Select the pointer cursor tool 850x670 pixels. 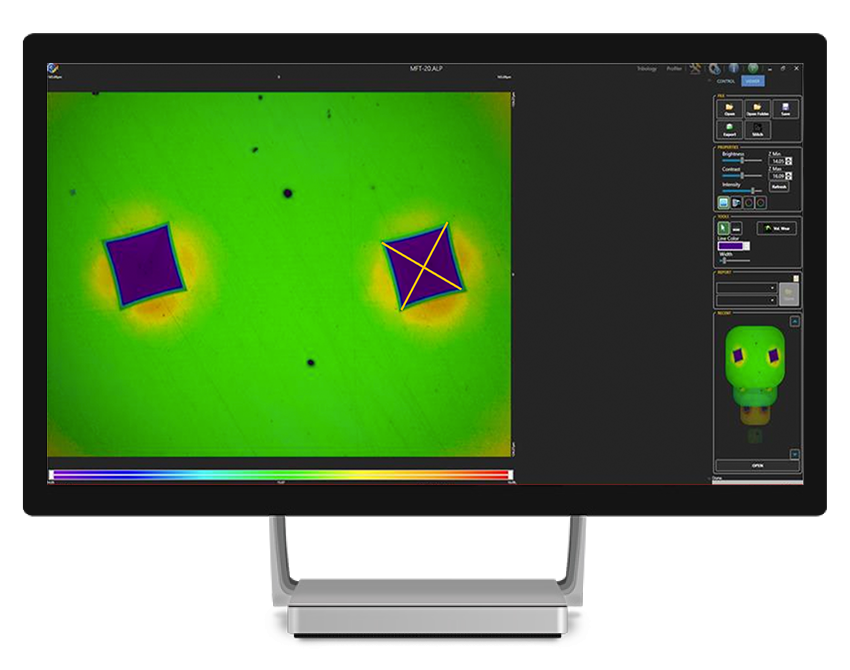pos(724,228)
